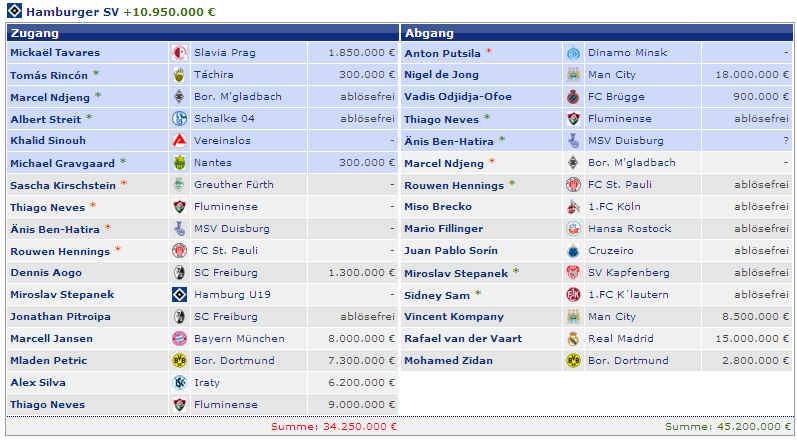Click the Zugang column header
The image size is (797, 440).
33,33
